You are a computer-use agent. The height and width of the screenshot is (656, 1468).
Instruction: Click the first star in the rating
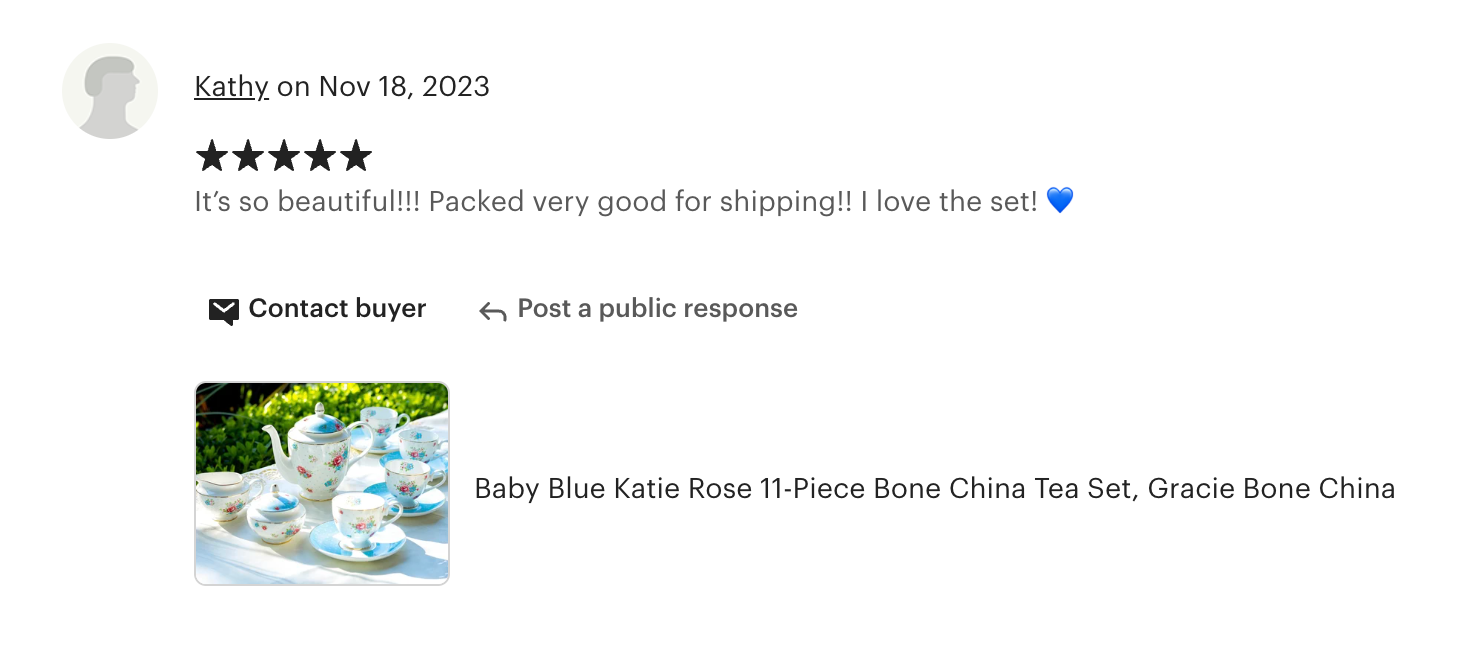212,156
